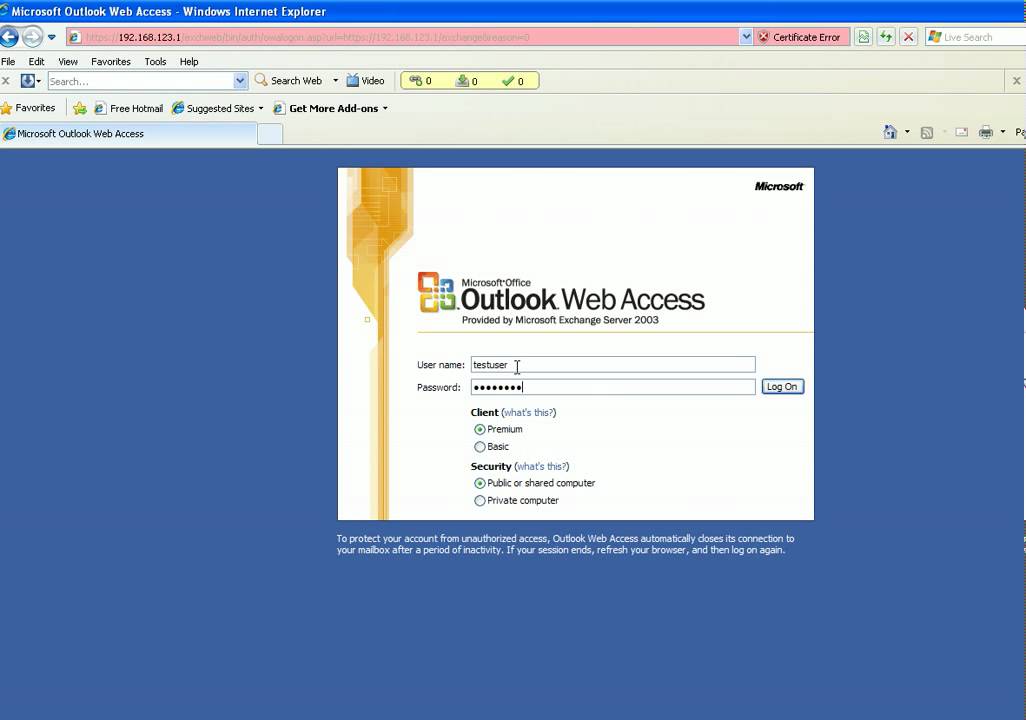
Task: Click the green checkmark counter icon
Action: point(512,81)
